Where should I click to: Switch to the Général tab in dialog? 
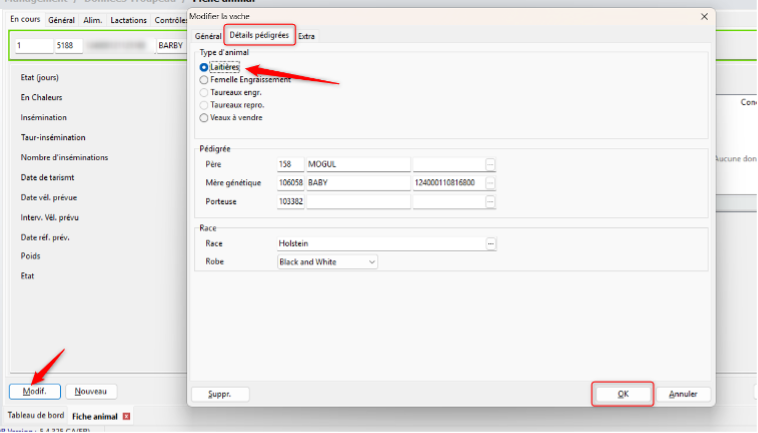coord(208,36)
